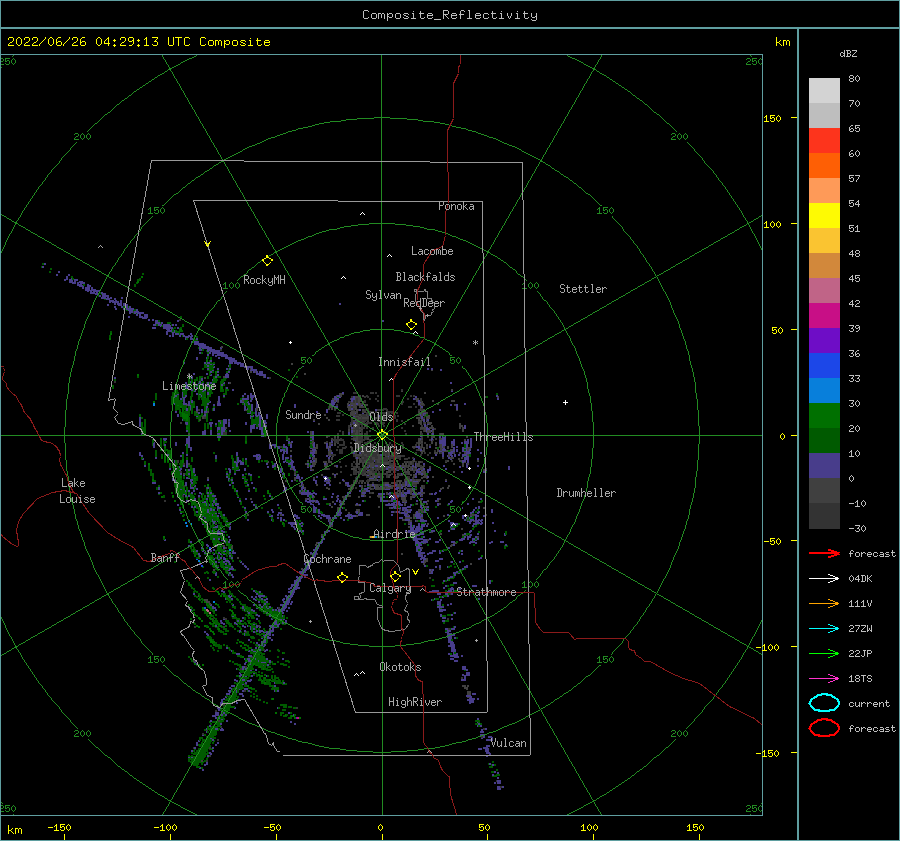Screen dimensions: 900x841
Task: Click the dBZ legend heading
Action: tap(848, 53)
